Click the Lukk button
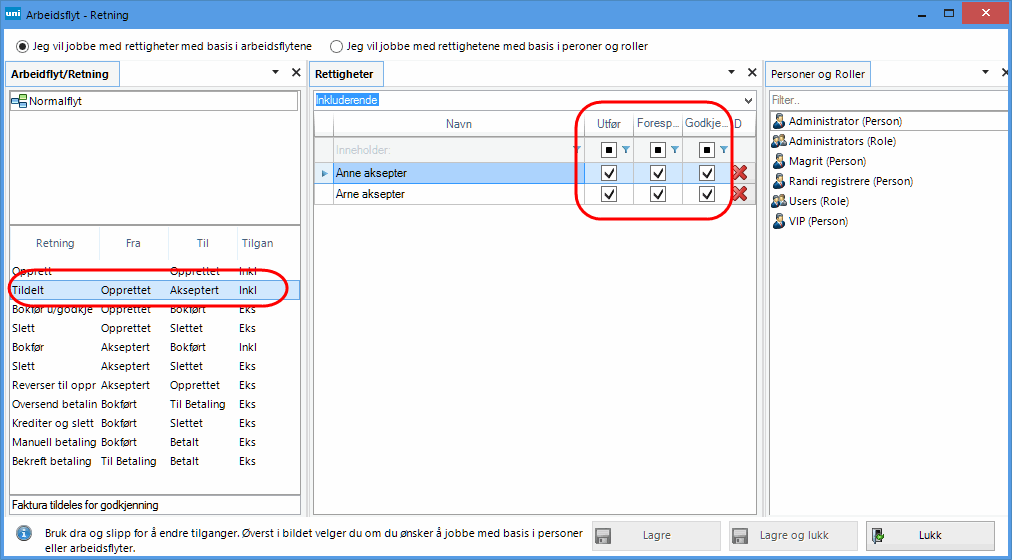This screenshot has height=560, width=1012. coord(930,535)
